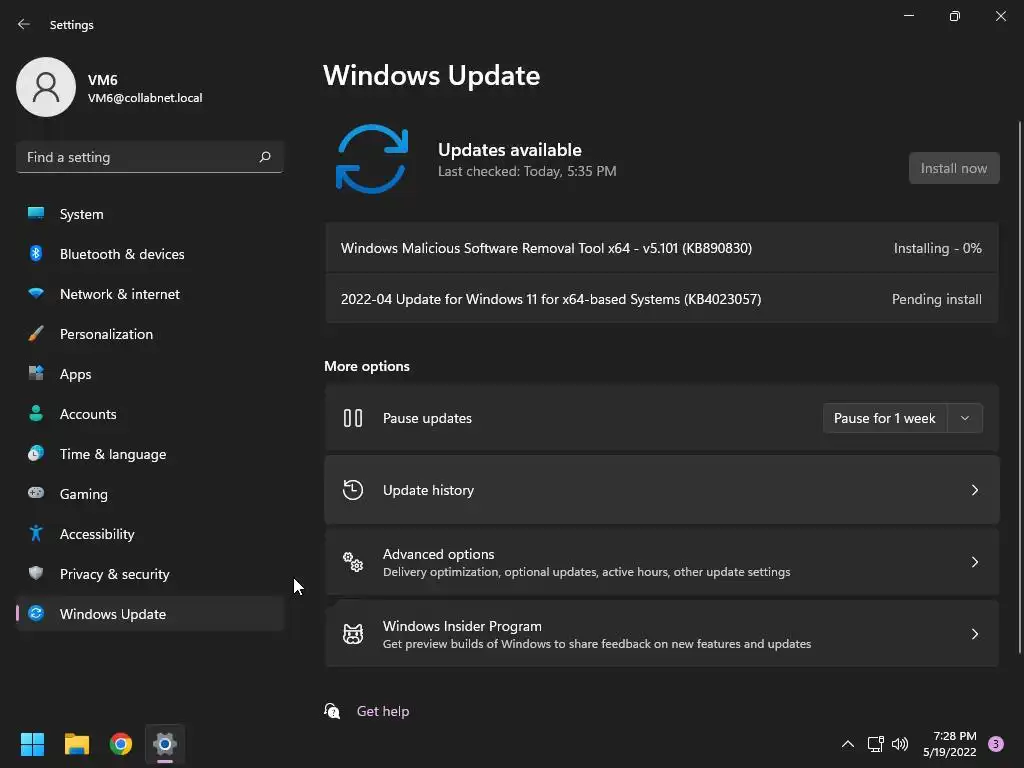
Task: Expand the Pause for 1 week dropdown arrow
Action: pyautogui.click(x=965, y=418)
